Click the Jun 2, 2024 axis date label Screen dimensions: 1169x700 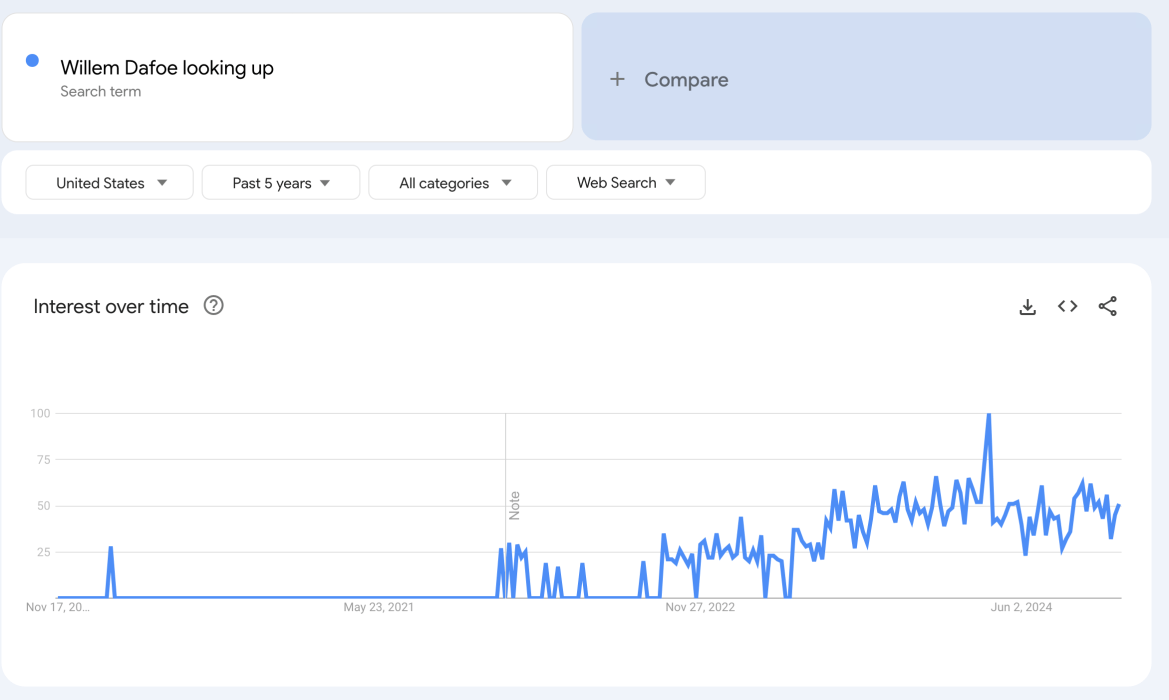[x=1021, y=607]
